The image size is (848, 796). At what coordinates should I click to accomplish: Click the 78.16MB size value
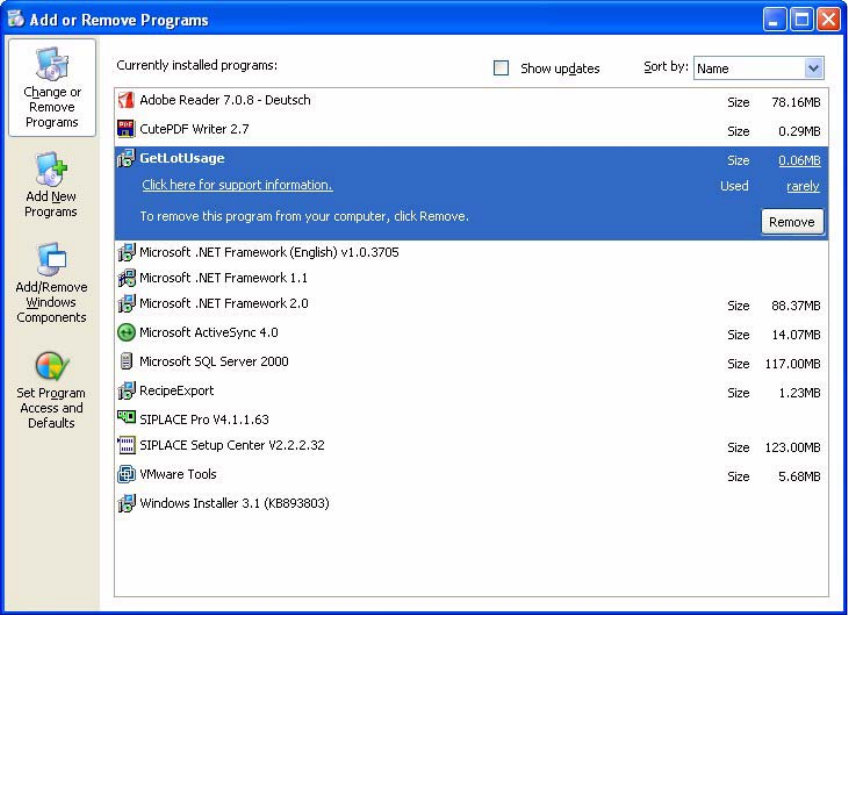(x=796, y=102)
